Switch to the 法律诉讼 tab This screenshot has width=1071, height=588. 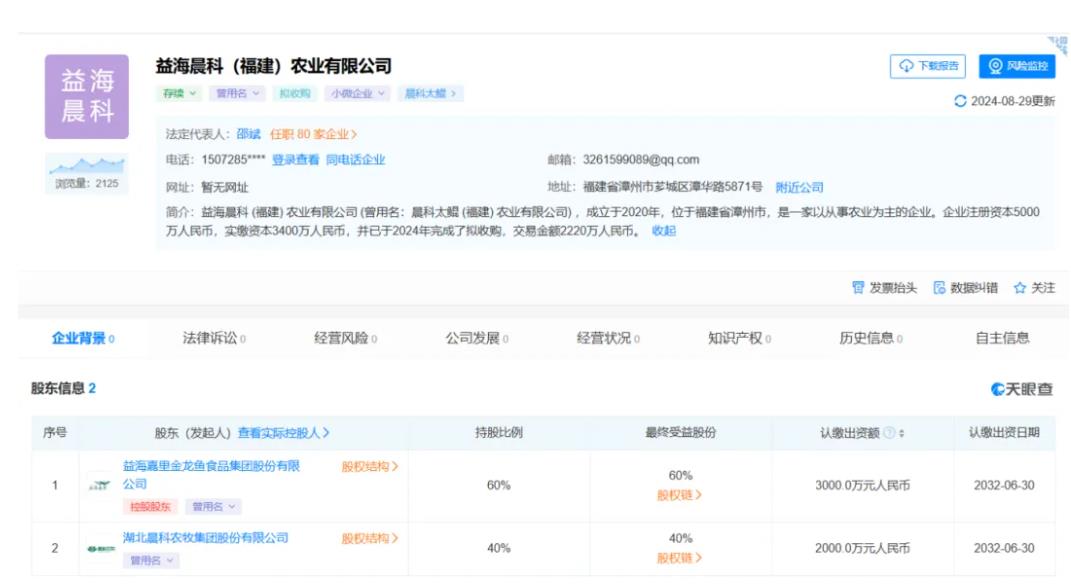click(x=214, y=338)
